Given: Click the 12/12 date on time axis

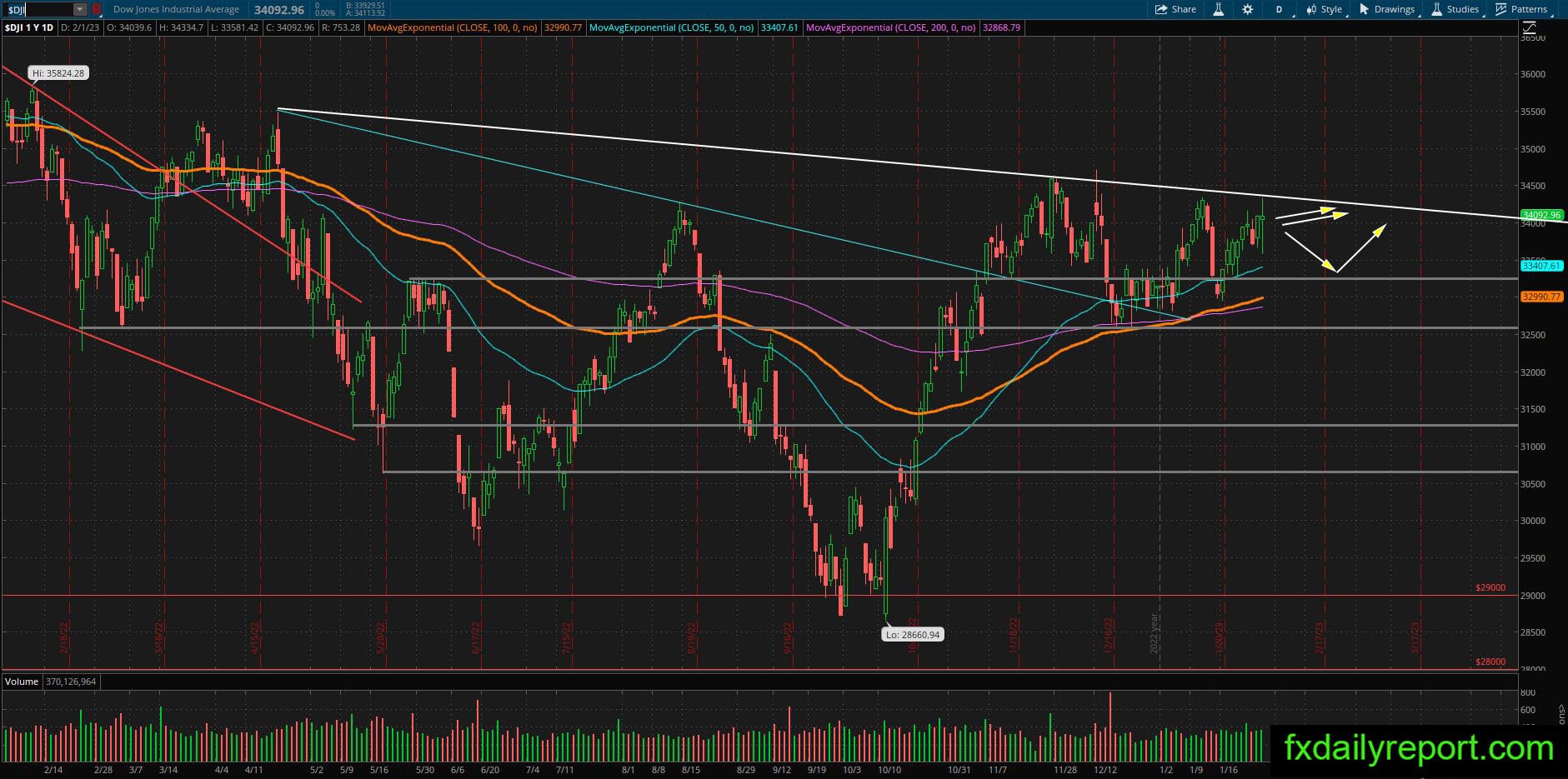Looking at the screenshot, I should click(1105, 770).
